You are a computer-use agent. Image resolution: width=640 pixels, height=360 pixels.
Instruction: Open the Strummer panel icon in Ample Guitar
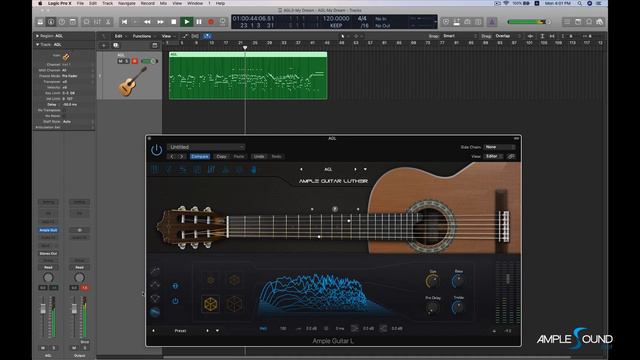[169, 170]
